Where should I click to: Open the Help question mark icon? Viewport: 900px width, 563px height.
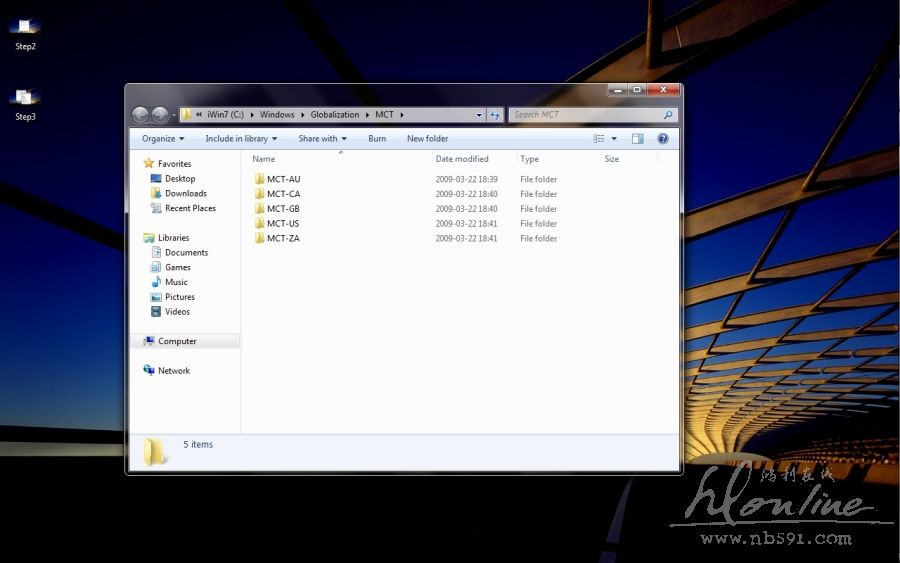coord(662,139)
